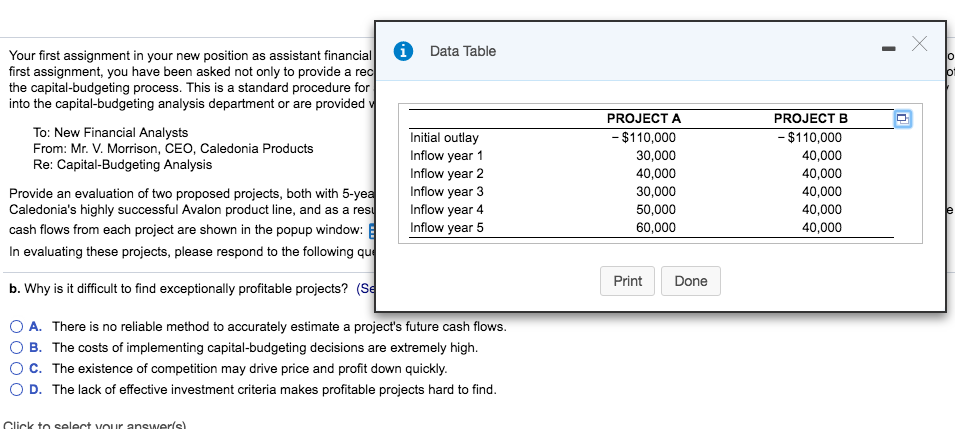955x429 pixels.
Task: Click the Inflow year 2 row label
Action: (446, 174)
